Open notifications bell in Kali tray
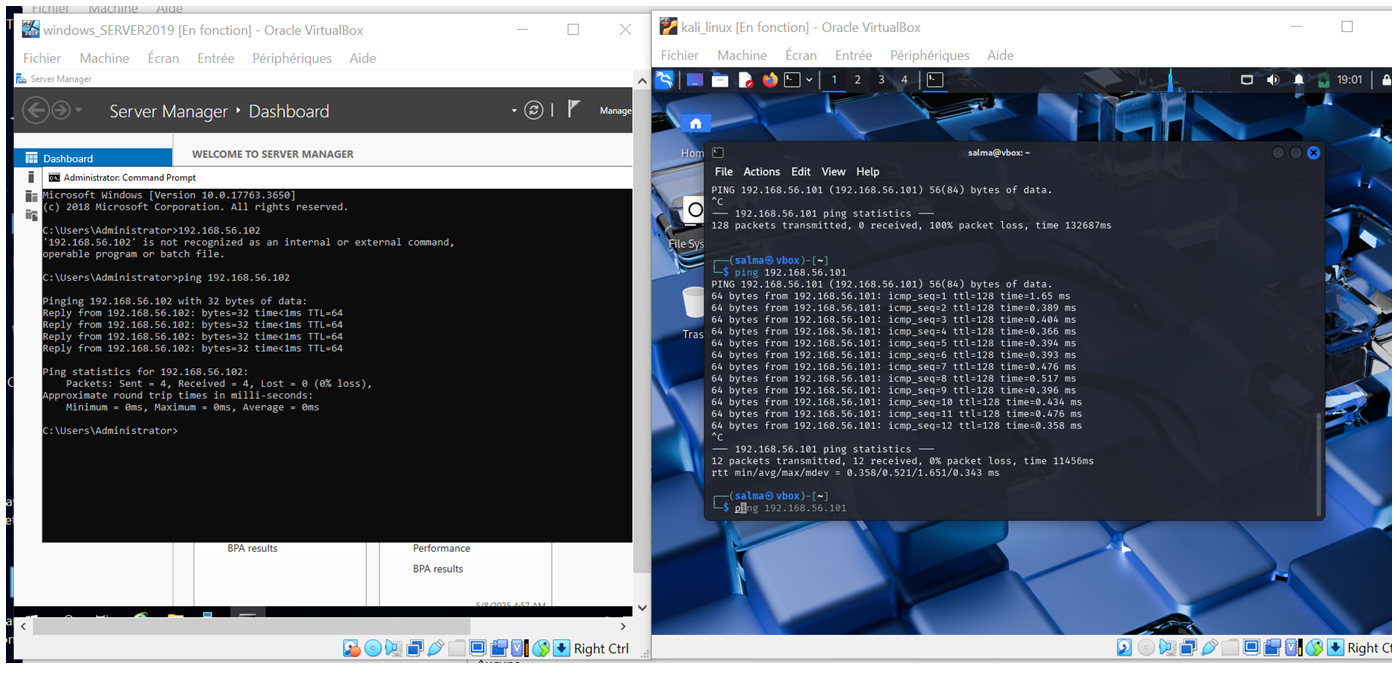The height and width of the screenshot is (675, 1395). point(1299,80)
